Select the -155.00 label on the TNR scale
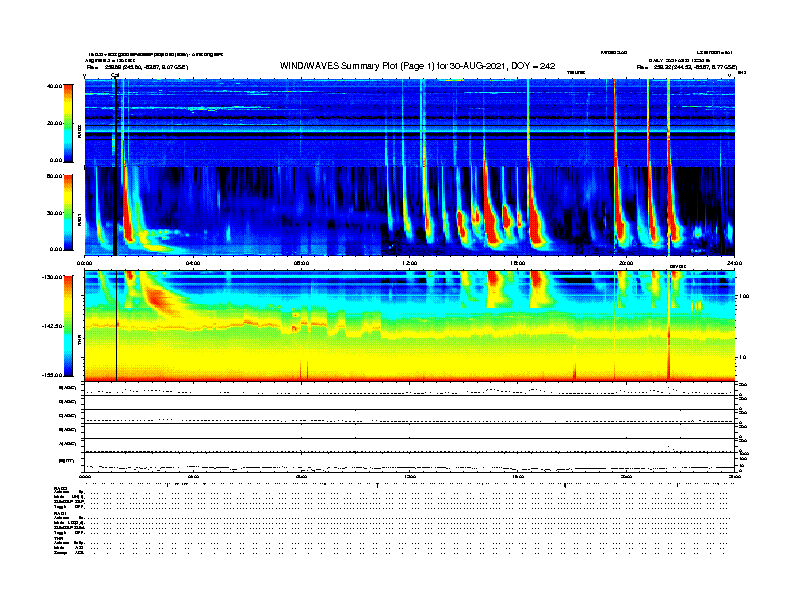This screenshot has height=612, width=792. coord(53,375)
